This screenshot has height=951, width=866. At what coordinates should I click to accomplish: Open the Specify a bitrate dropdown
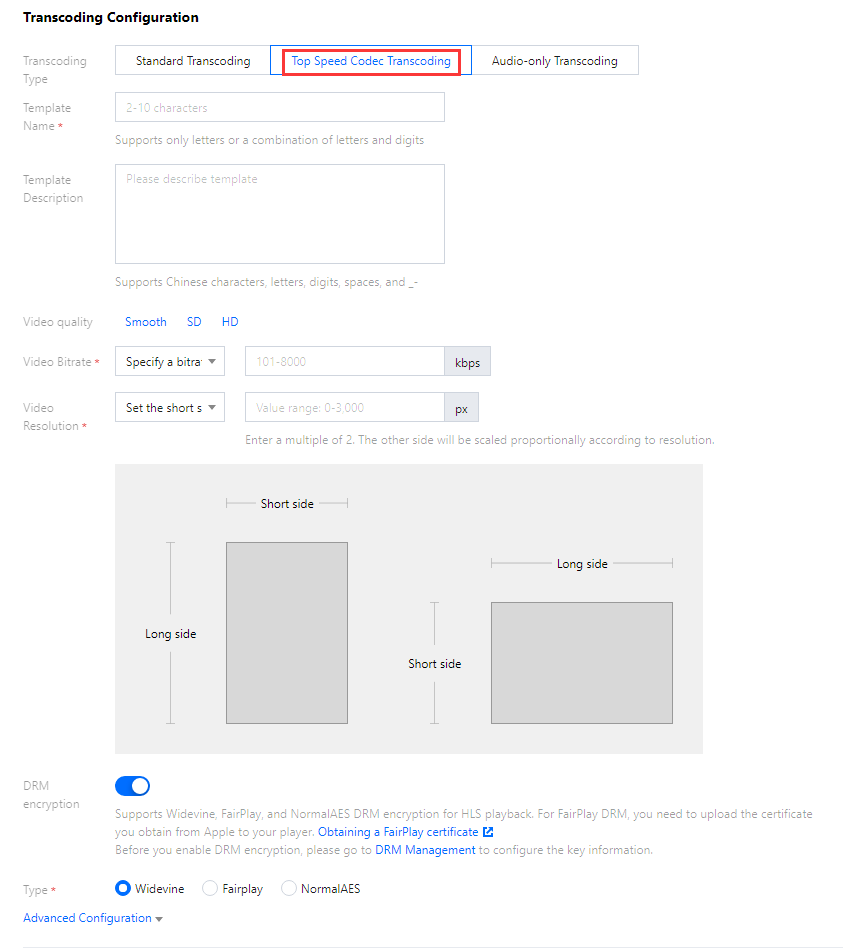170,361
